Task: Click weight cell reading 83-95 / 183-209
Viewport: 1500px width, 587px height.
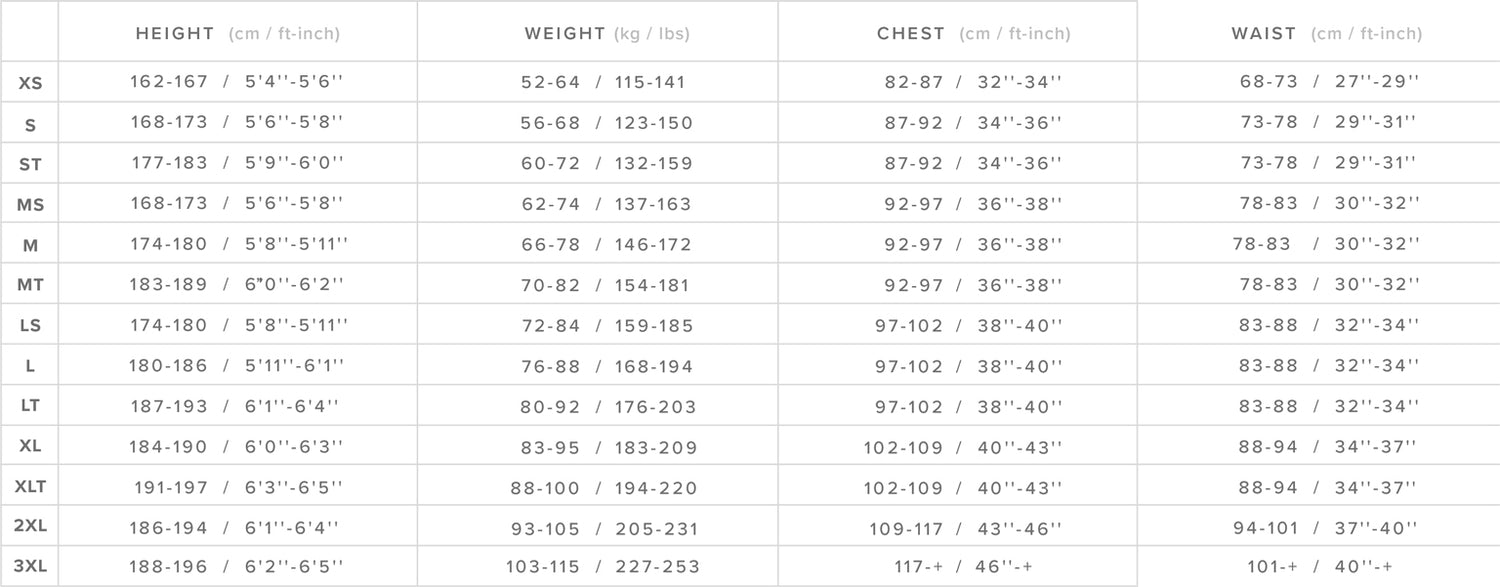Action: (x=608, y=447)
